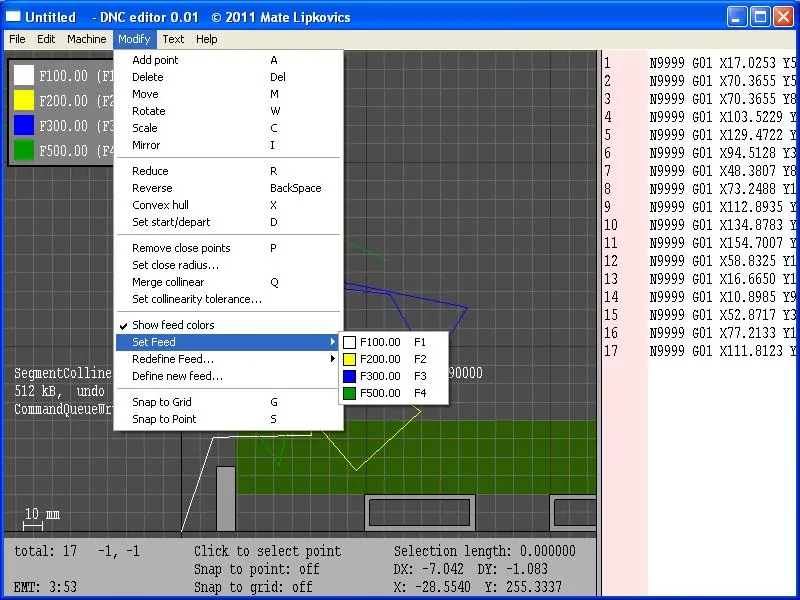Select the Rotate command

tap(229, 111)
